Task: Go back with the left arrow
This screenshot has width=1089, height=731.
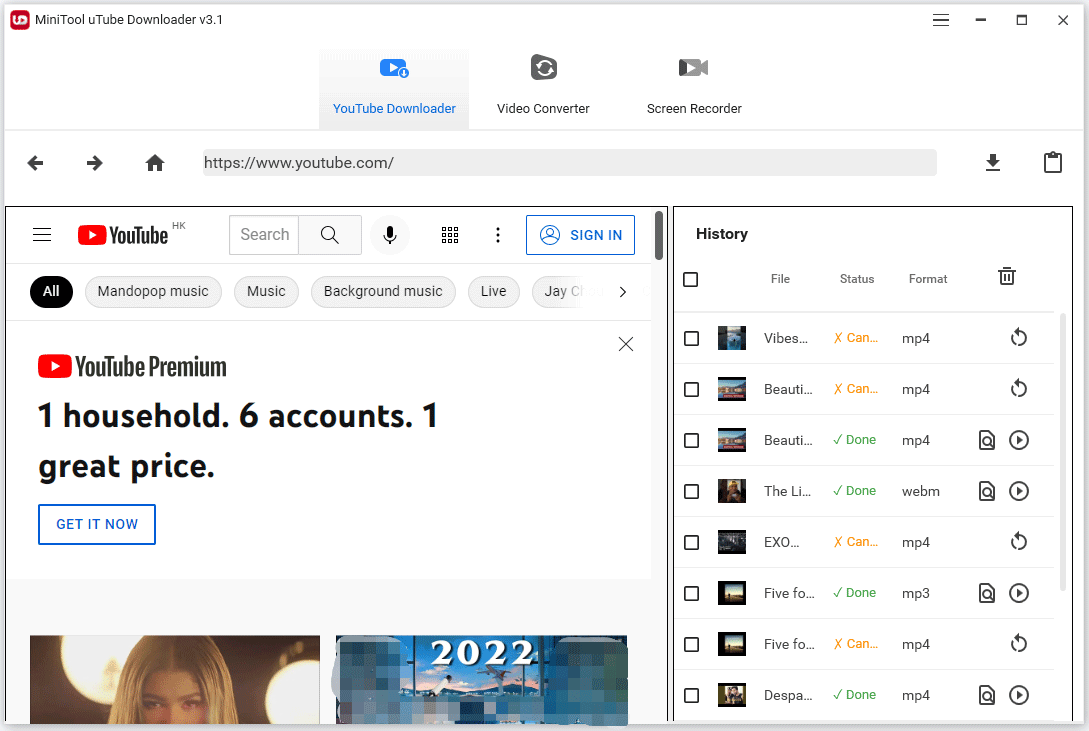Action: pyautogui.click(x=35, y=163)
